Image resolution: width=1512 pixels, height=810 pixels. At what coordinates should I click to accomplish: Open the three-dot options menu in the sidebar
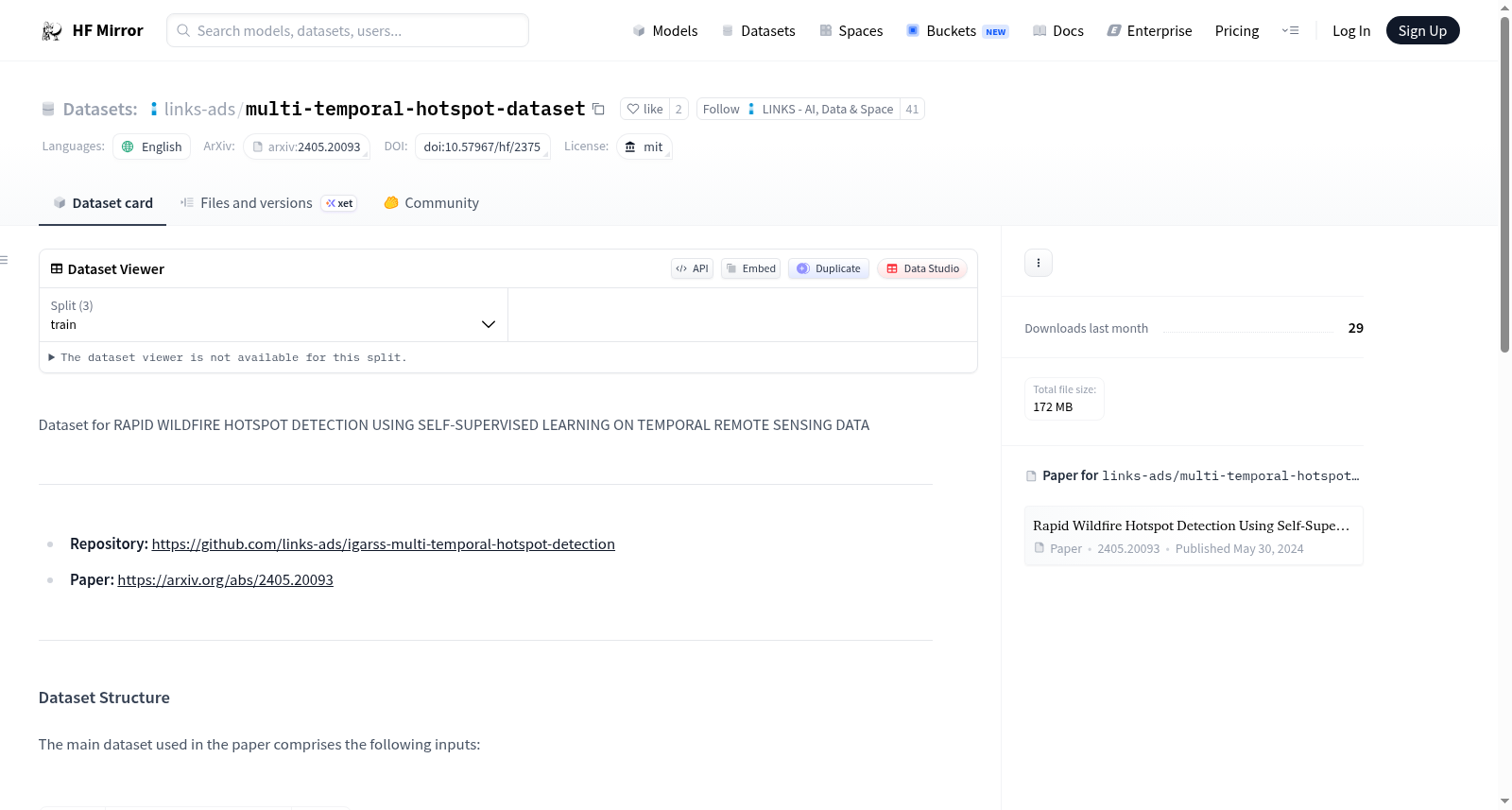click(1039, 263)
